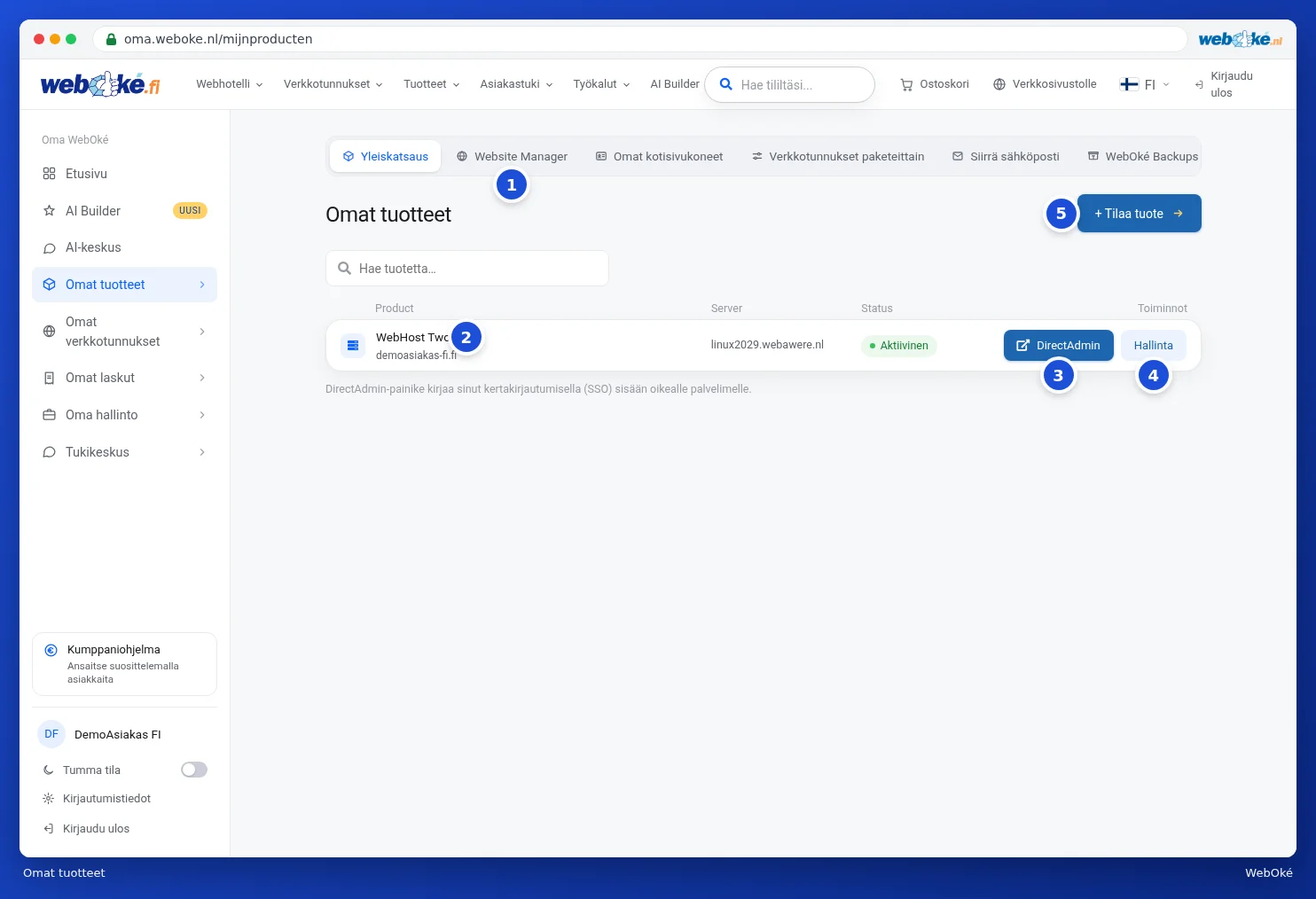Open the Ostoskori shopping cart icon
Viewport: 1316px width, 899px height.
click(906, 84)
